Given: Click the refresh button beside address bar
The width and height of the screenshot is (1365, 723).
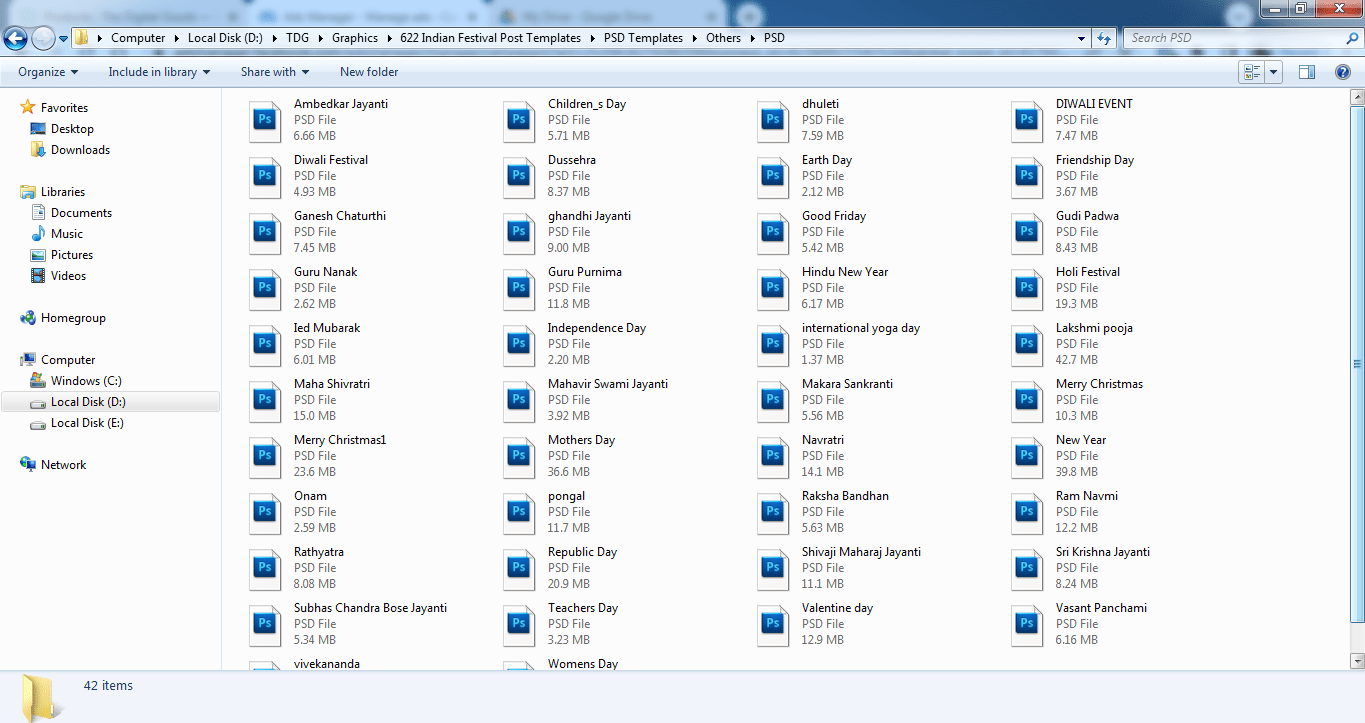Looking at the screenshot, I should click(x=1104, y=38).
